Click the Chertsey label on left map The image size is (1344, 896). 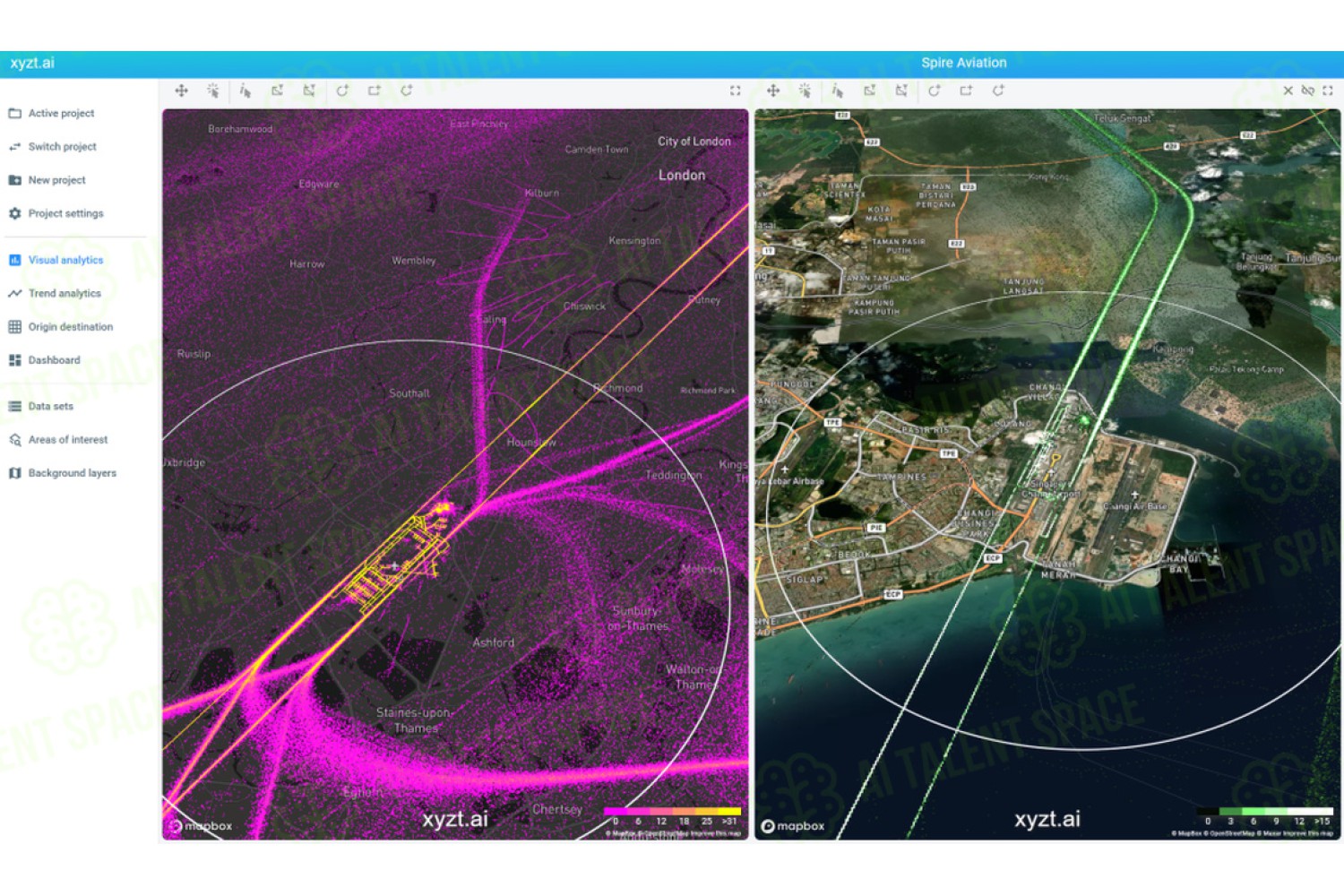click(557, 809)
